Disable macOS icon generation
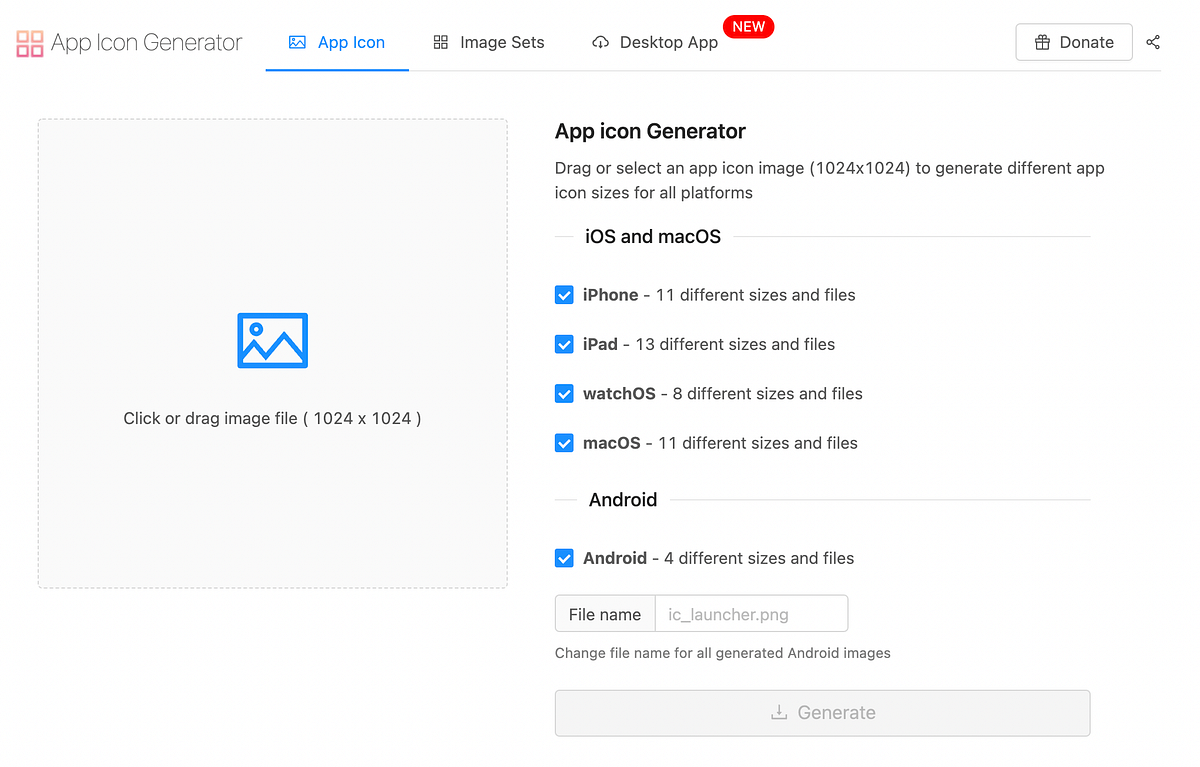The height and width of the screenshot is (767, 1200). click(564, 442)
